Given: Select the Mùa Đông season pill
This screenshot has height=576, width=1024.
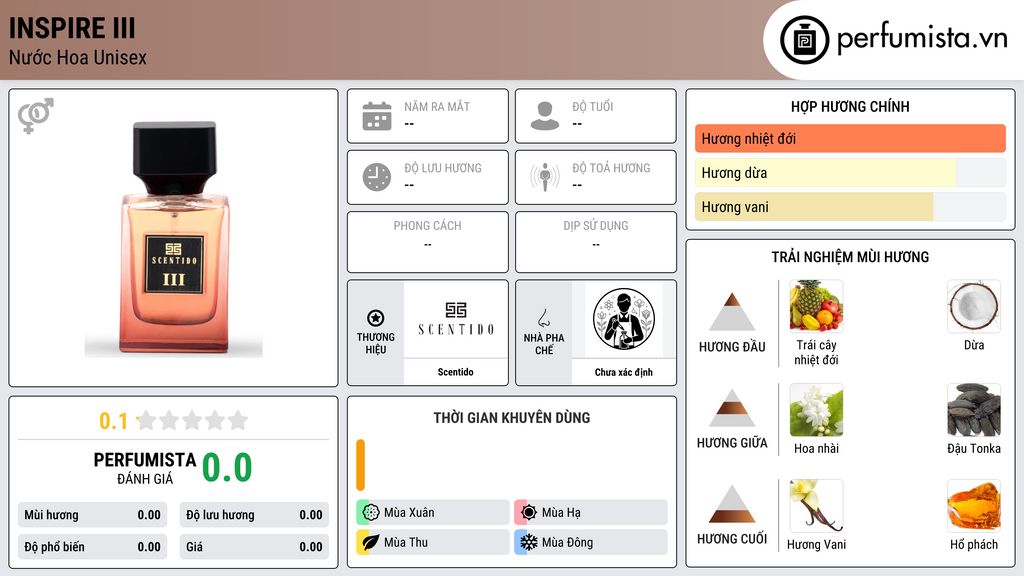Looking at the screenshot, I should click(591, 542).
